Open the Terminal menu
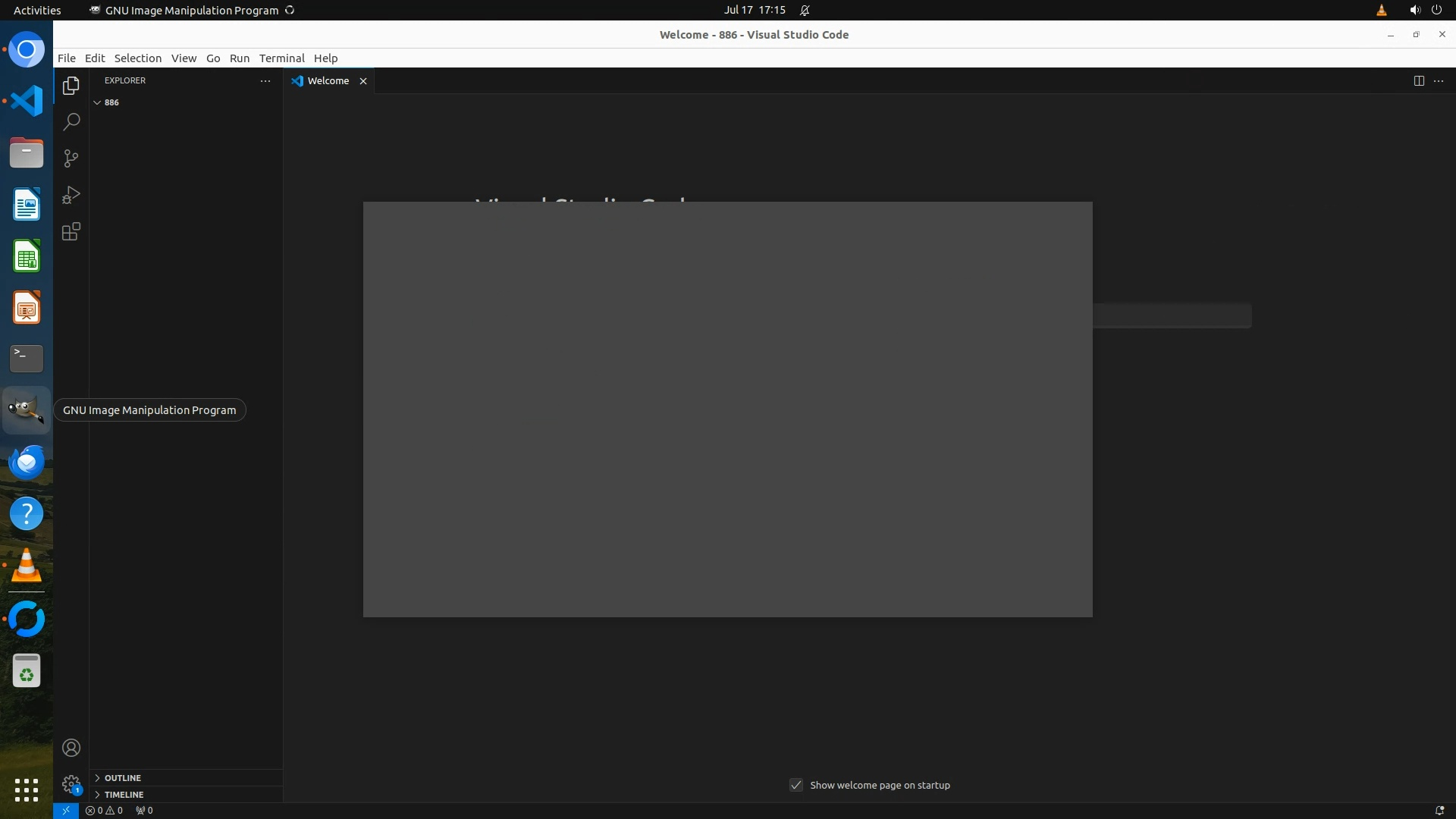The width and height of the screenshot is (1456, 819). pos(281,58)
